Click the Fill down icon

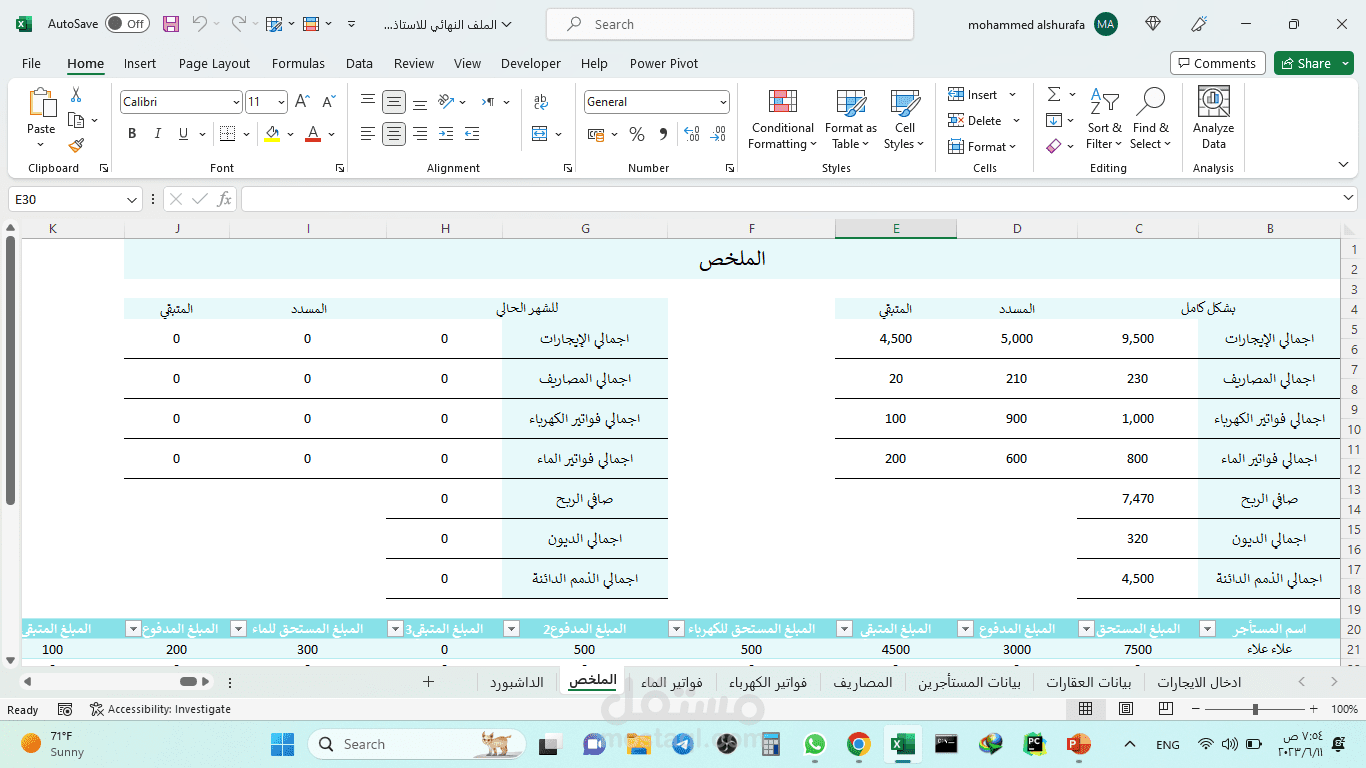(1054, 121)
